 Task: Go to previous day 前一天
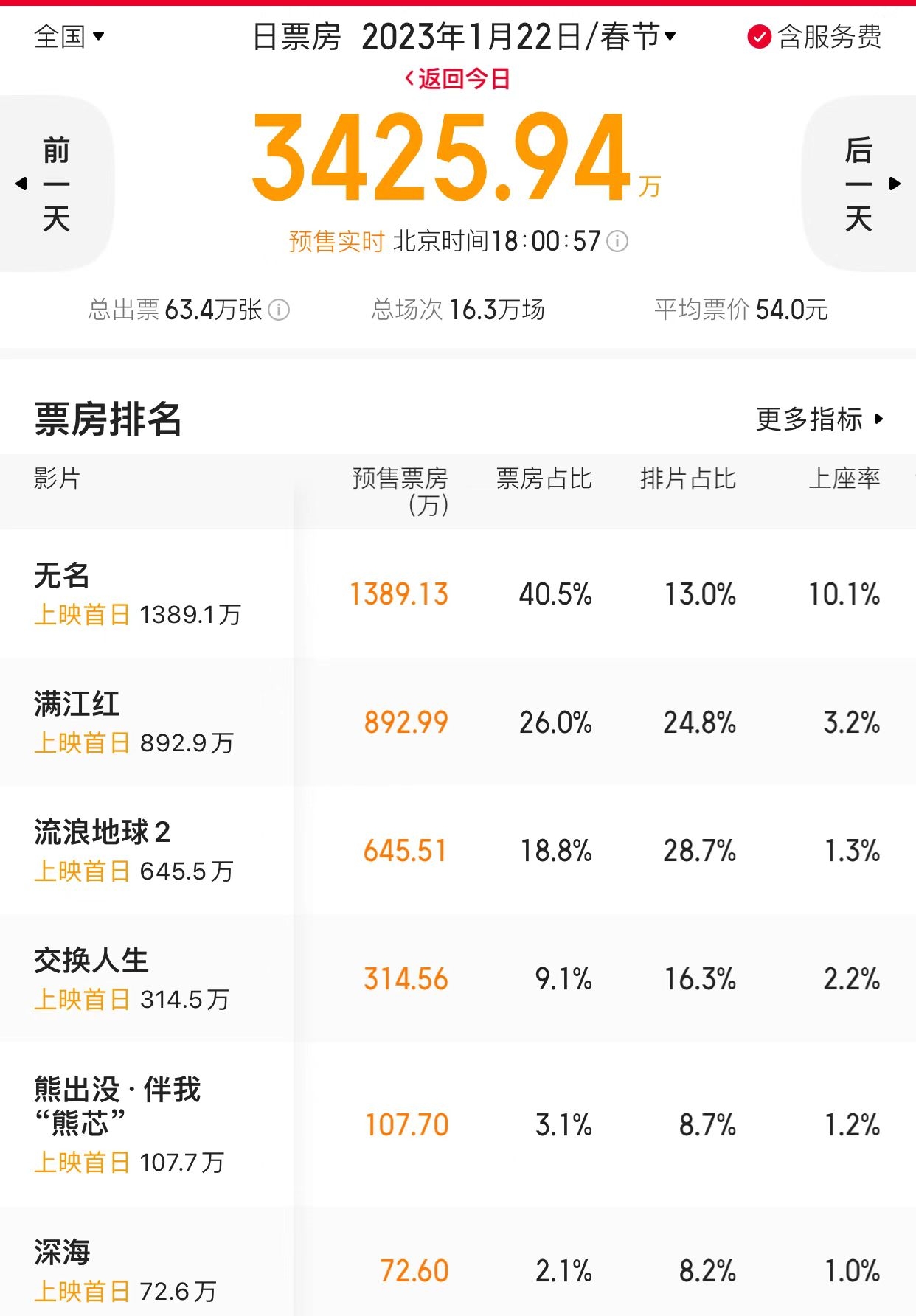[x=55, y=184]
